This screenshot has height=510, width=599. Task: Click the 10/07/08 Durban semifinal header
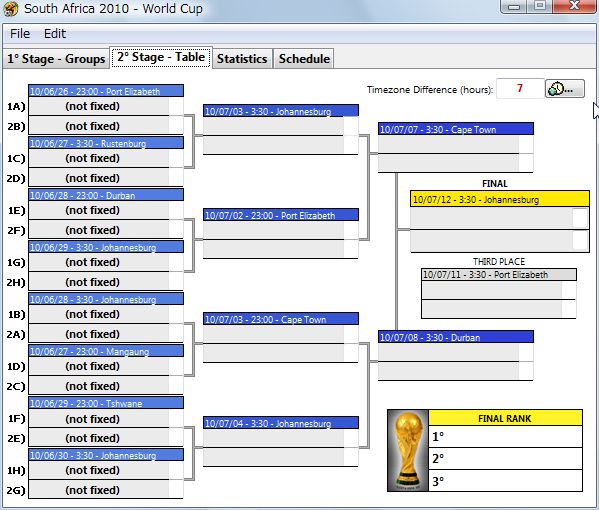click(x=456, y=337)
